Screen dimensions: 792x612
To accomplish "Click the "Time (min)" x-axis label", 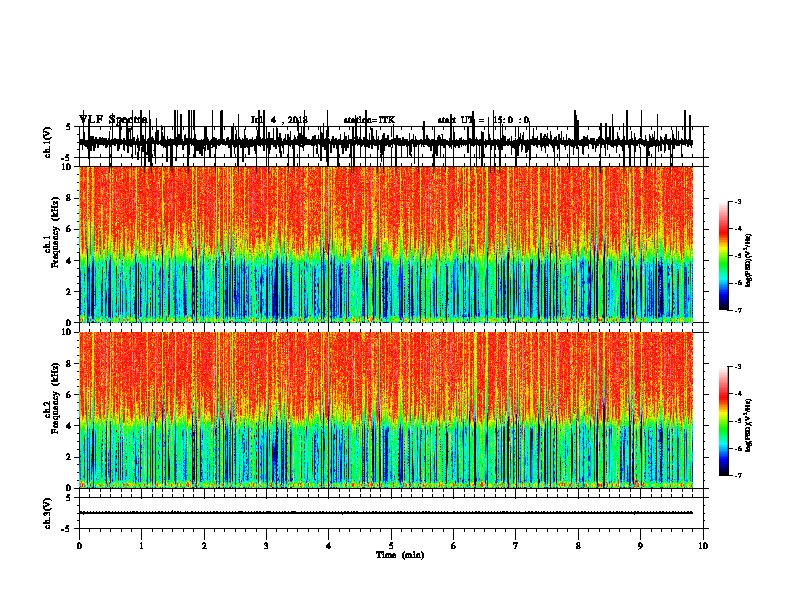I will pos(400,555).
